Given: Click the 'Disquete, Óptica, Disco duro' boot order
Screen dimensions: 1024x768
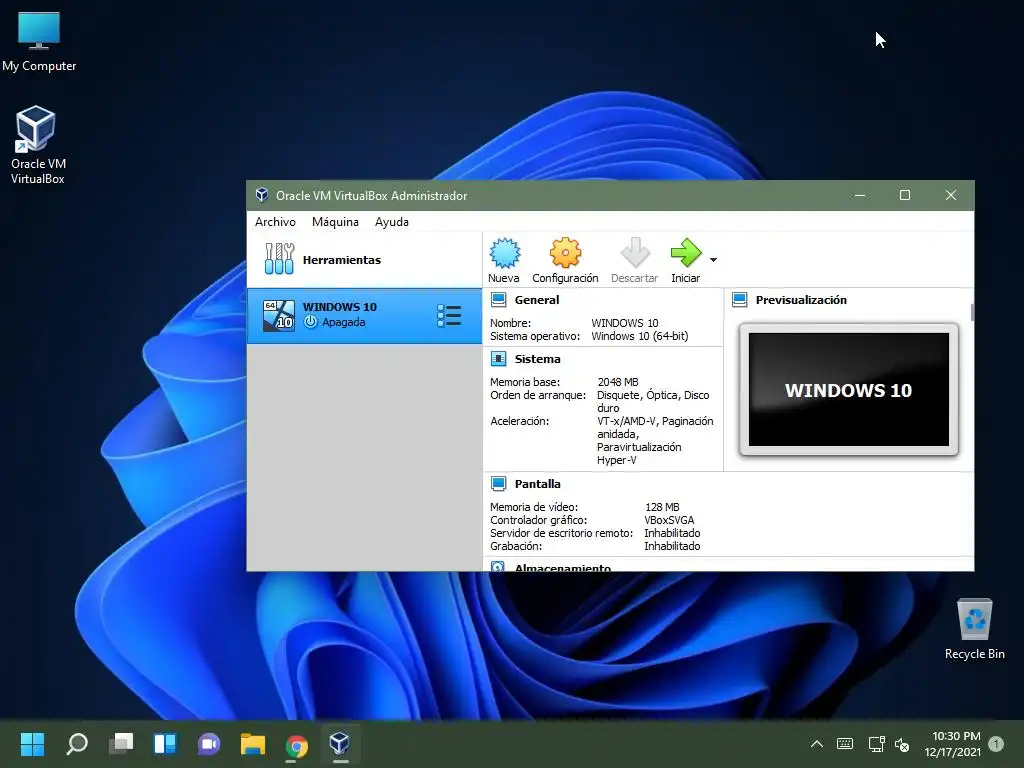Looking at the screenshot, I should coord(653,402).
